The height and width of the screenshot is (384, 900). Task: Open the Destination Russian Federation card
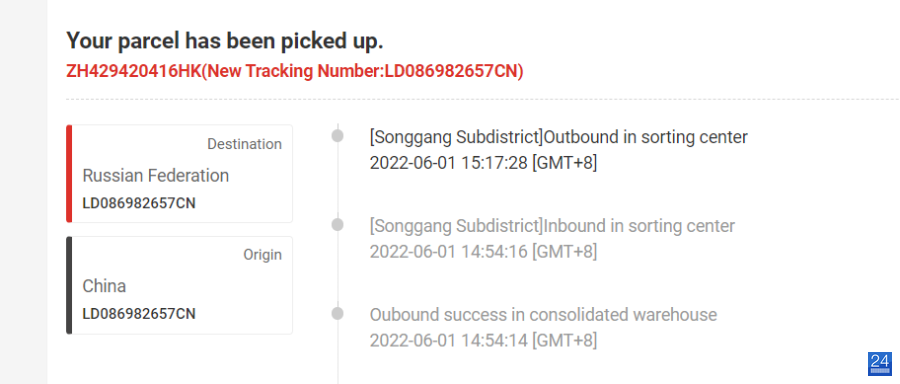coord(180,173)
